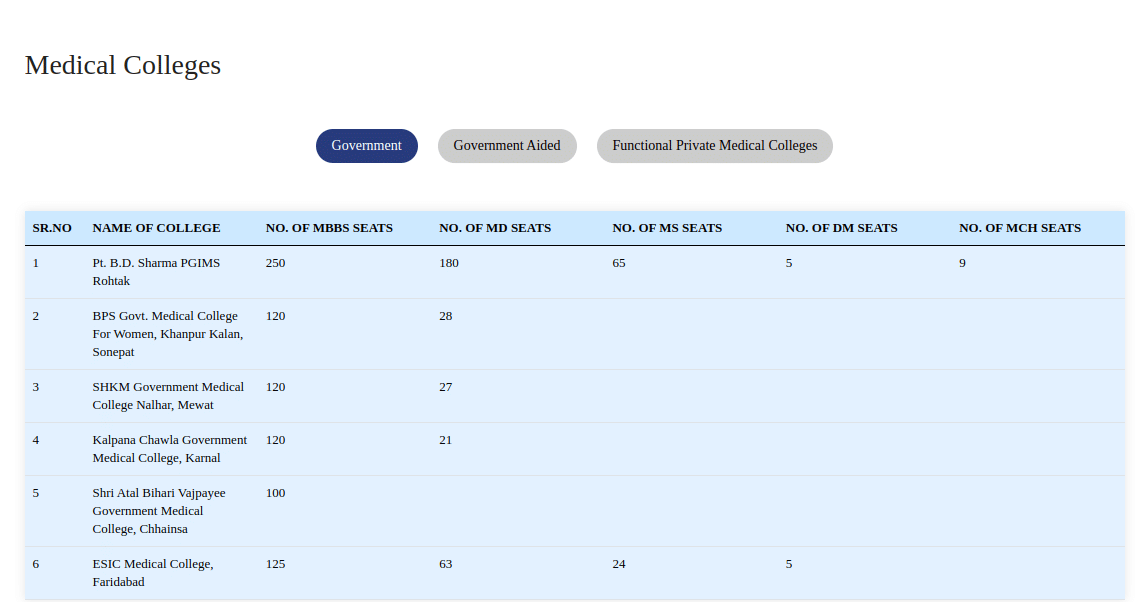Viewport: 1145px width, 602px height.
Task: Click the No. of MD Seats header
Action: [x=494, y=228]
